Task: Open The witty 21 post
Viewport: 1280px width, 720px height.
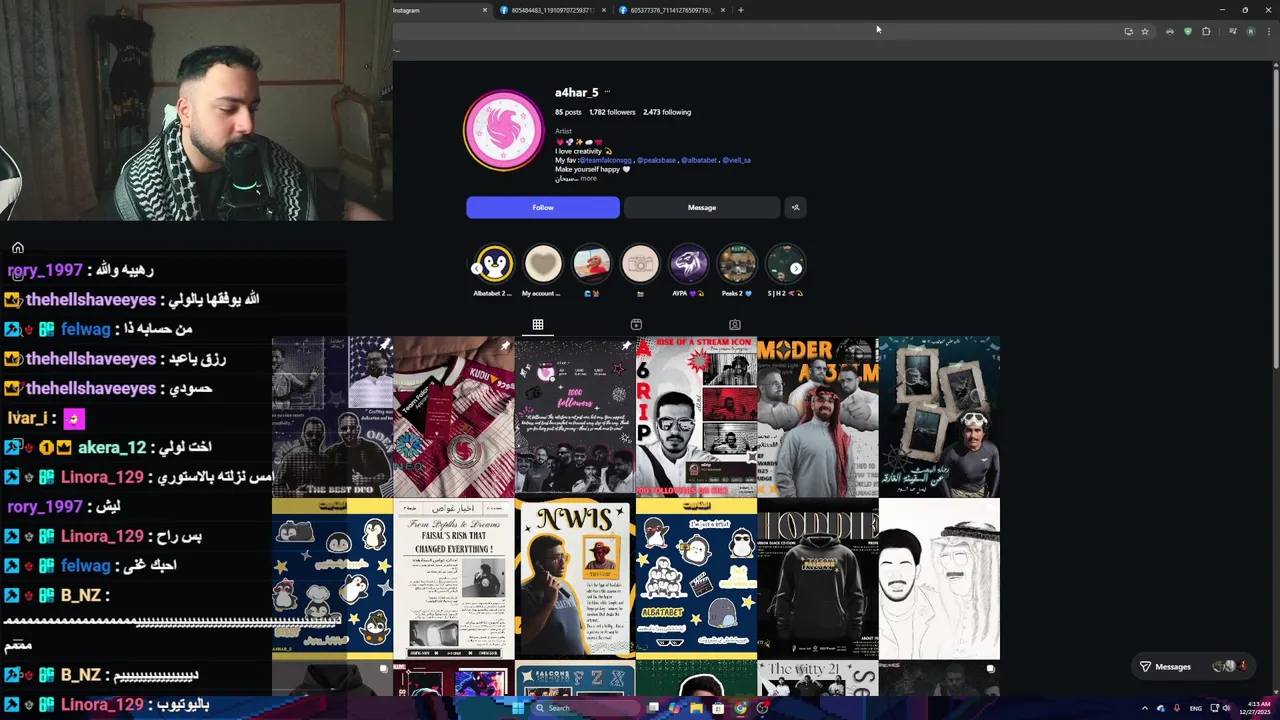Action: coord(817,678)
